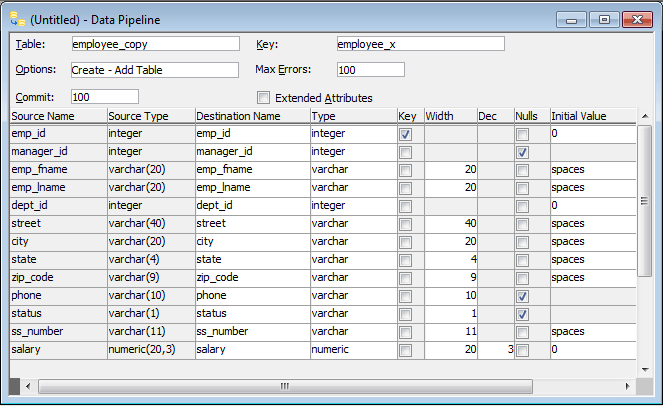Screen dimensions: 663x406
Task: Click the Destination Name column header
Action: pos(251,116)
